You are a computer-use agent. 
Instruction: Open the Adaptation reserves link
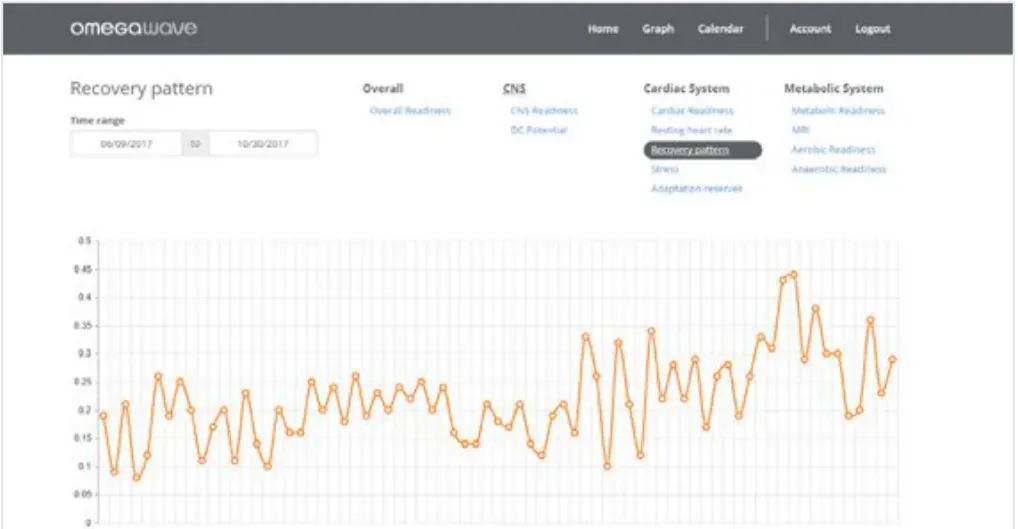pos(697,188)
